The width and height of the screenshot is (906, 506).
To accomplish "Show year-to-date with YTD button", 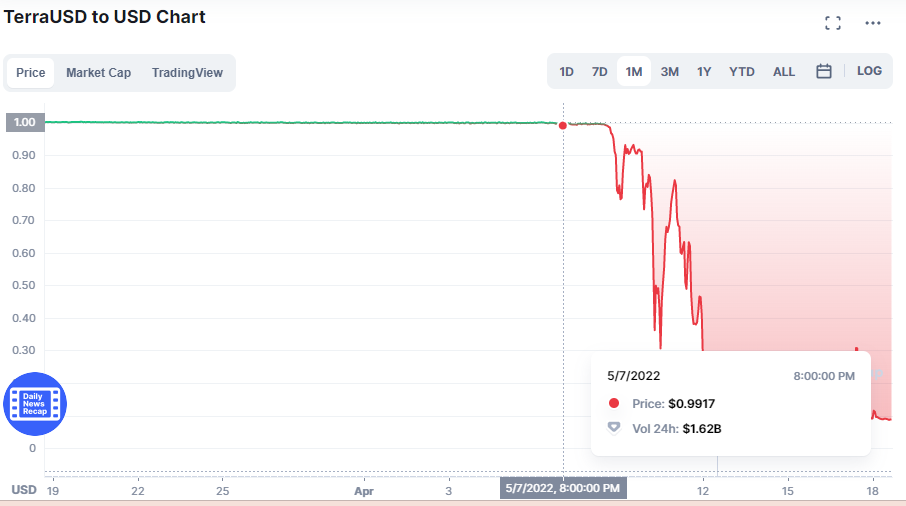I will pyautogui.click(x=741, y=72).
